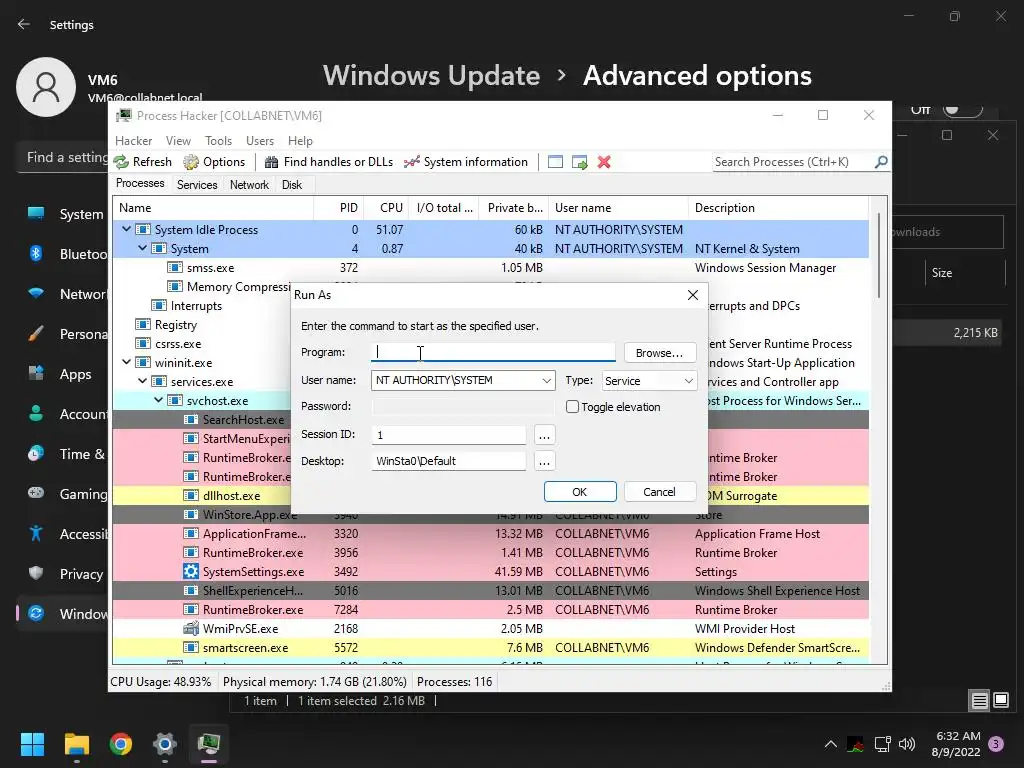Viewport: 1024px width, 768px height.
Task: Click the Session ID field
Action: click(x=449, y=434)
